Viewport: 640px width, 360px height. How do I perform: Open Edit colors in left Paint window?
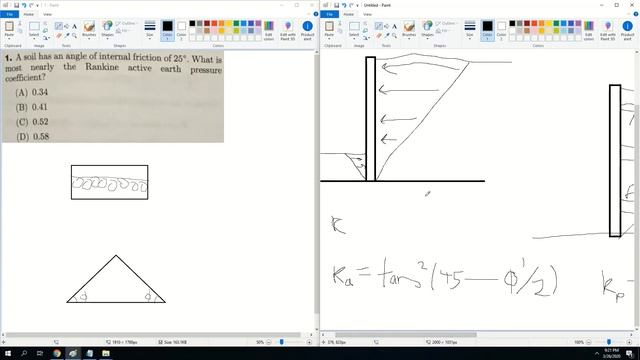(269, 30)
